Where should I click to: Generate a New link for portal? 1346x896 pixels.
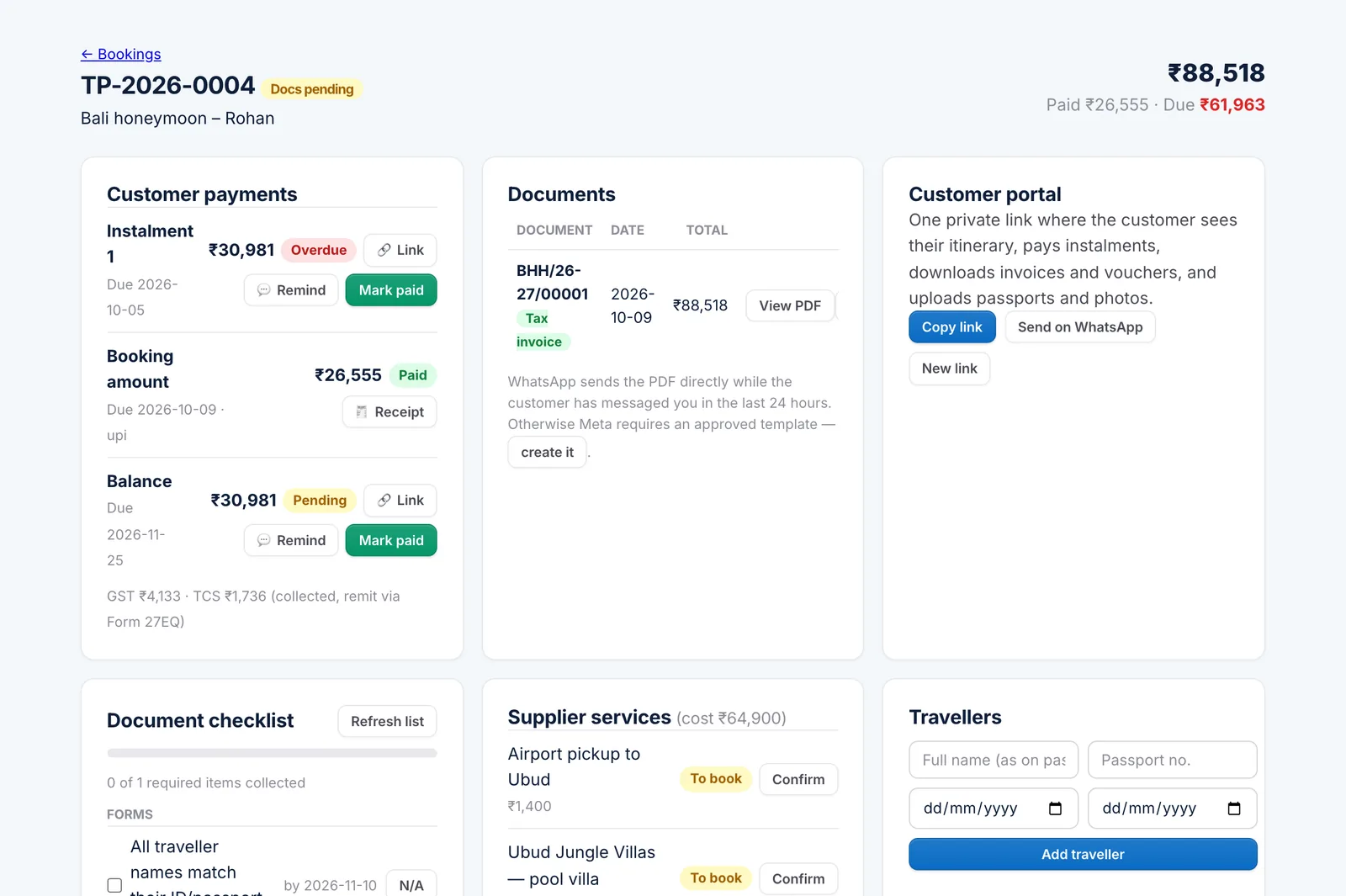(x=950, y=368)
